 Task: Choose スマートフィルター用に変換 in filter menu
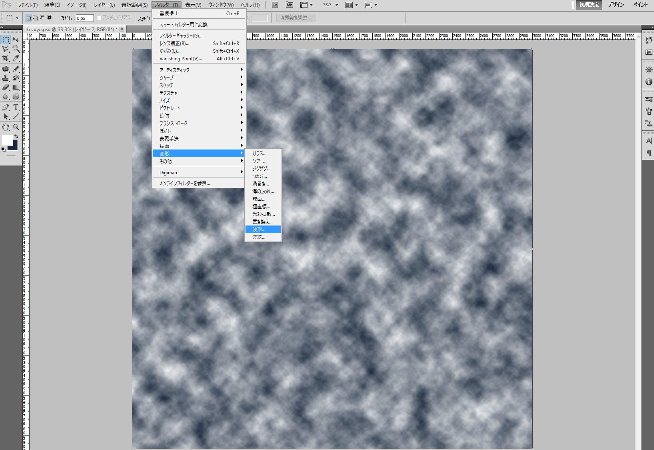click(199, 25)
